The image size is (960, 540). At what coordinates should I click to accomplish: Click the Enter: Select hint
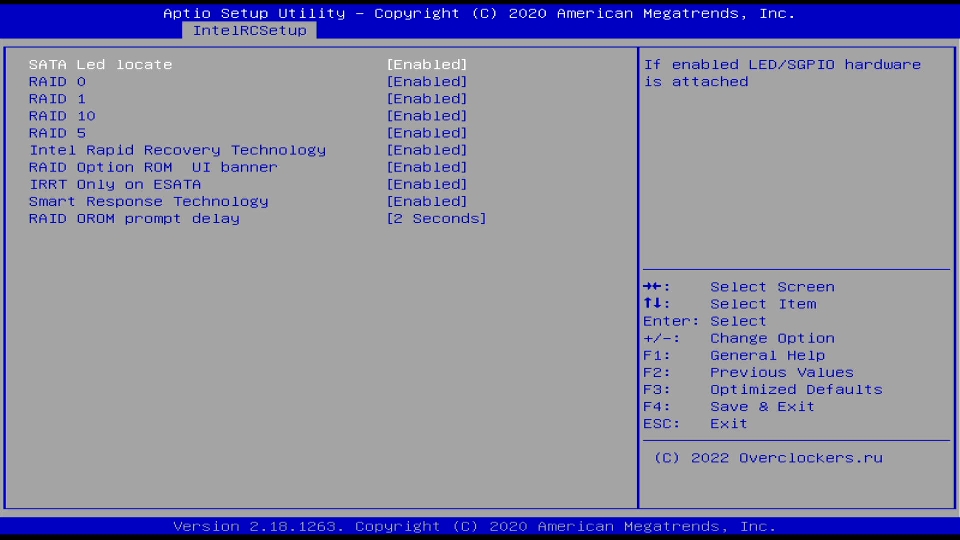[705, 321]
